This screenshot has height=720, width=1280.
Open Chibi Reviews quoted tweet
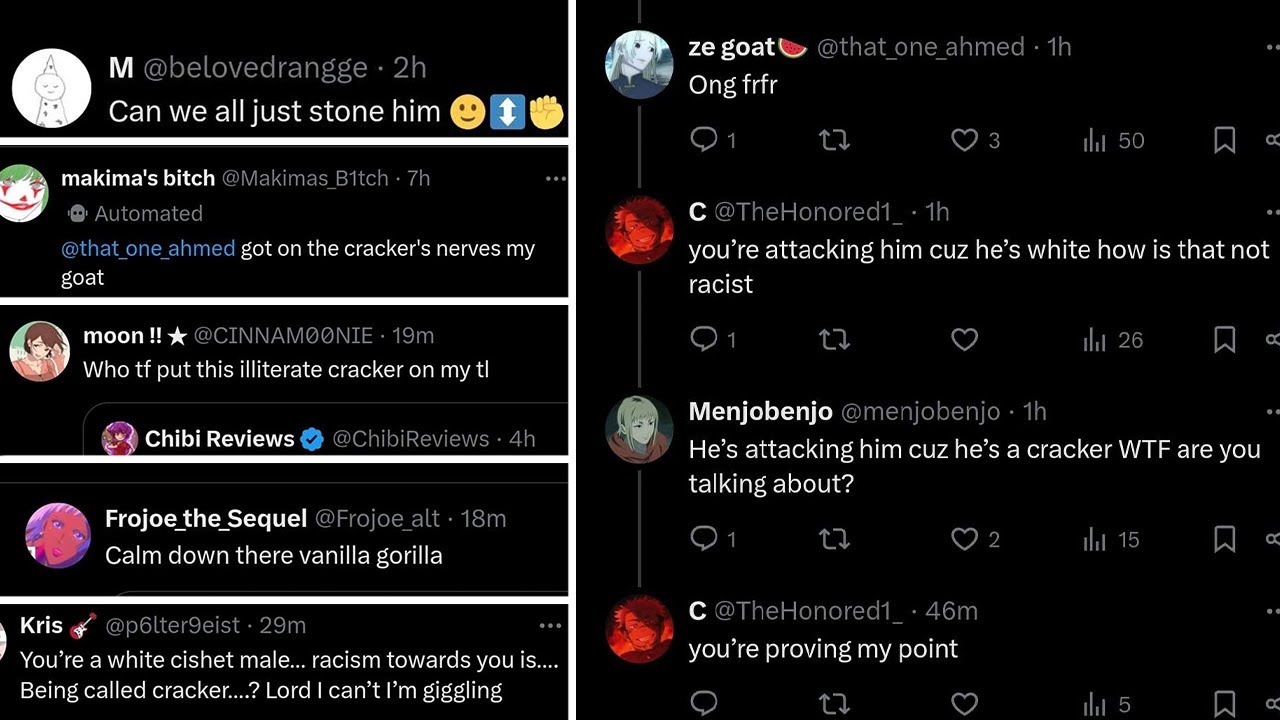(x=330, y=438)
